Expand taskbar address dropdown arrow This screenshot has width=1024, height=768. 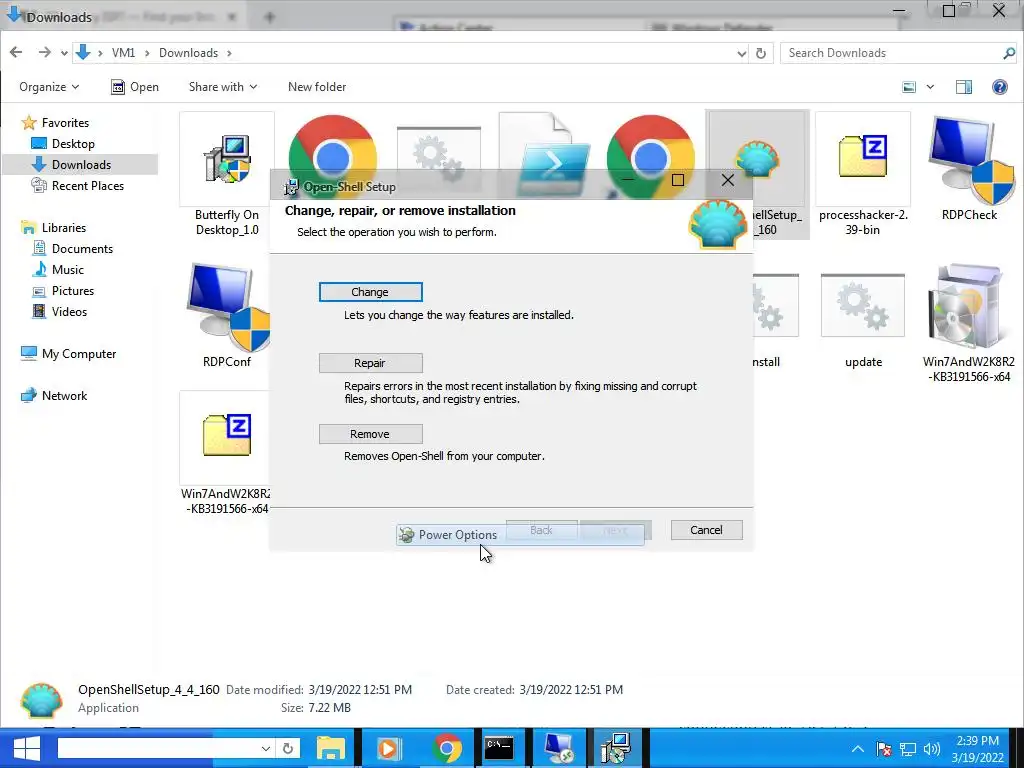click(x=265, y=748)
